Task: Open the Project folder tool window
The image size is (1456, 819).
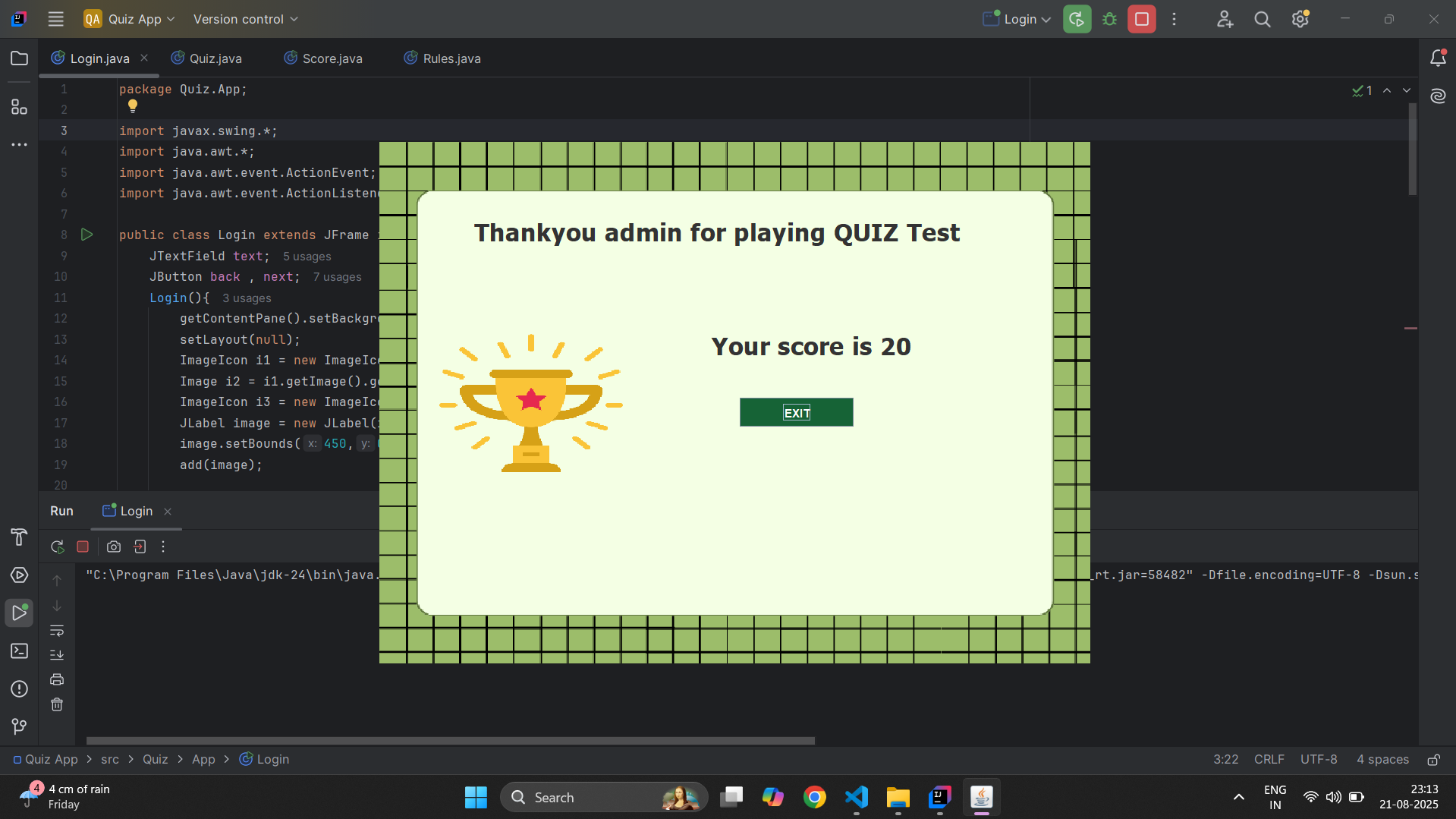Action: tap(20, 58)
